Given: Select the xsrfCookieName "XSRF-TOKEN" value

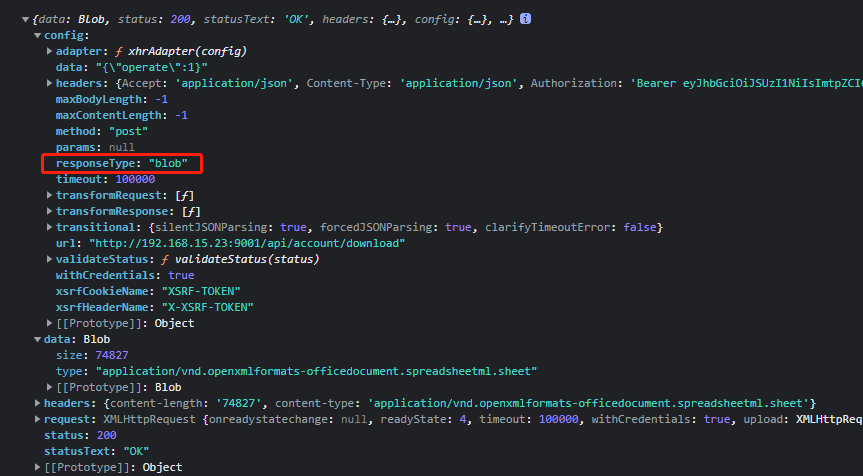Looking at the screenshot, I should click(201, 291).
